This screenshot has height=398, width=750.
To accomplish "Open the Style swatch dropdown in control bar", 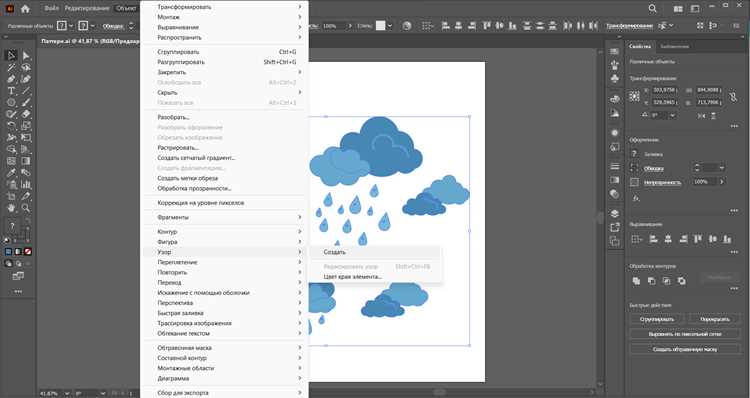I will click(390, 26).
